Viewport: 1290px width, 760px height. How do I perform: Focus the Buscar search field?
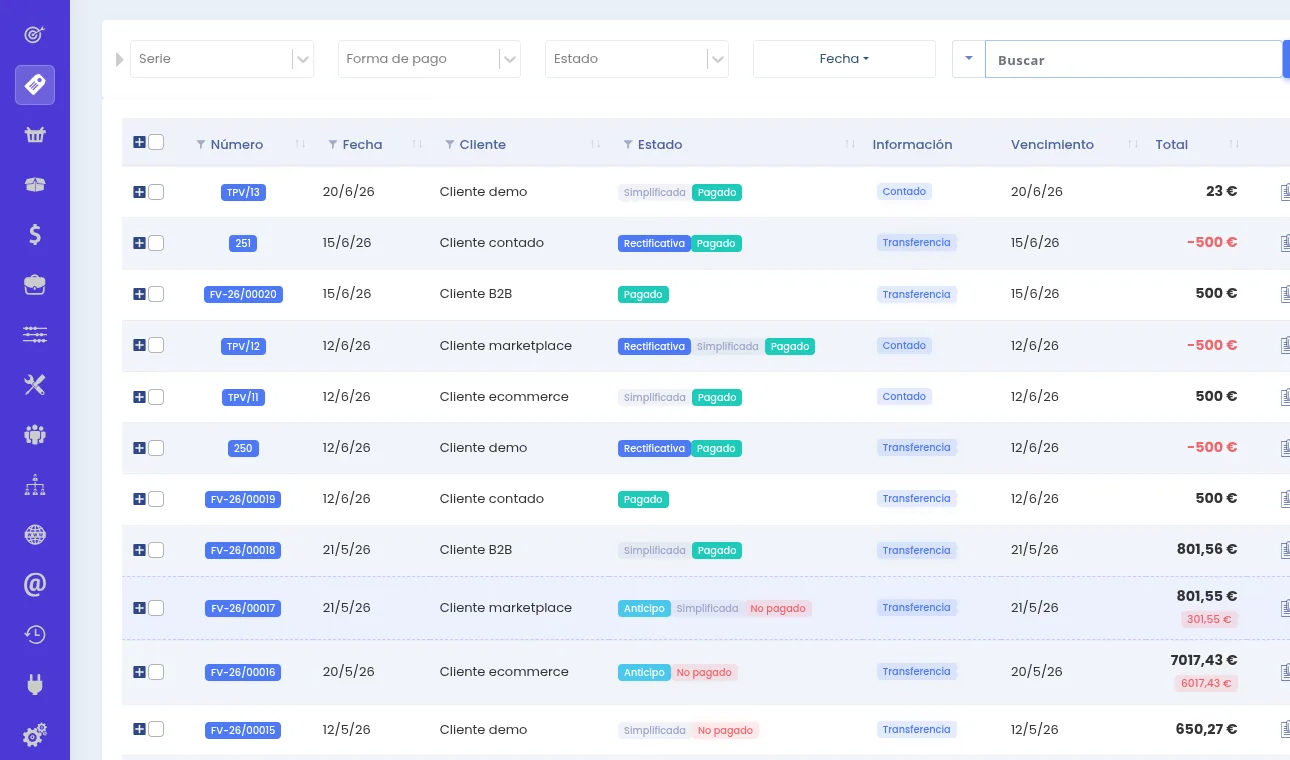click(1133, 59)
